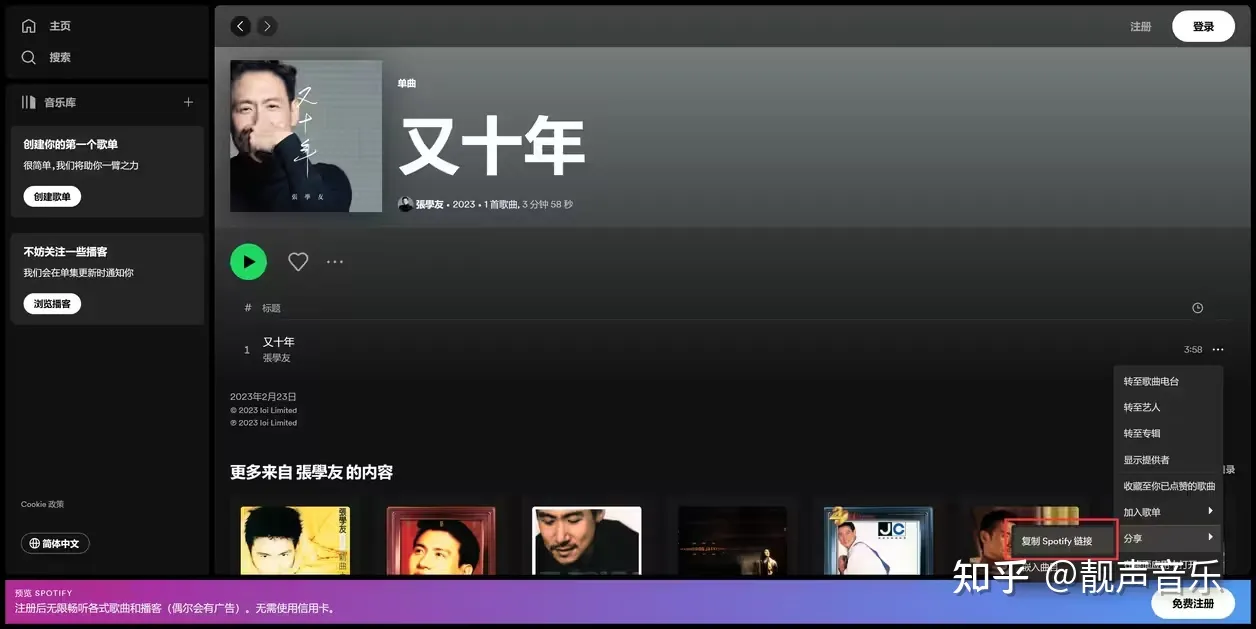
Task: Click the 创建歌单 button
Action: pos(52,197)
